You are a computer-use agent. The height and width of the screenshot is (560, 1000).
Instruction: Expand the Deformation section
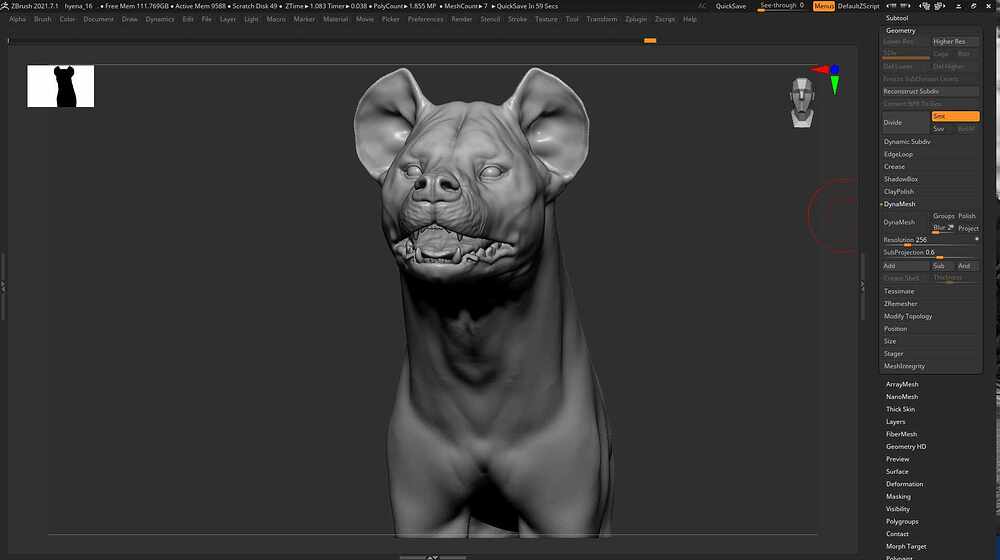point(904,484)
